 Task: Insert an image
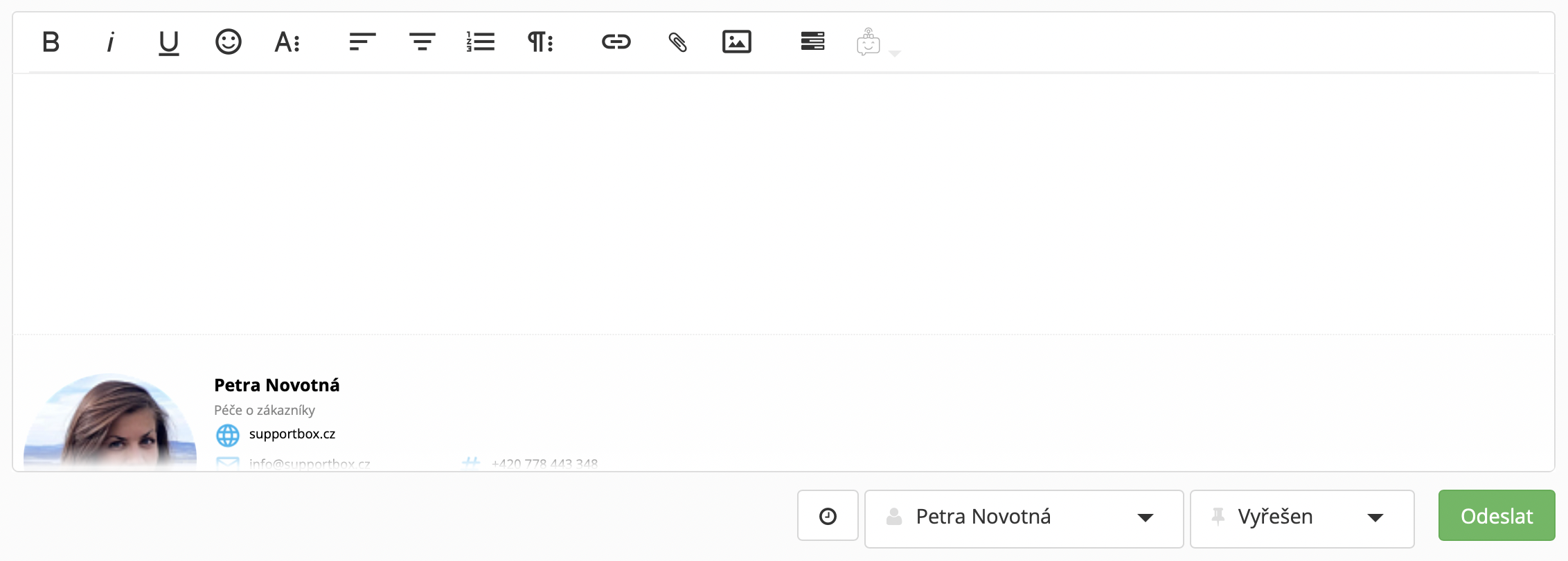(736, 42)
